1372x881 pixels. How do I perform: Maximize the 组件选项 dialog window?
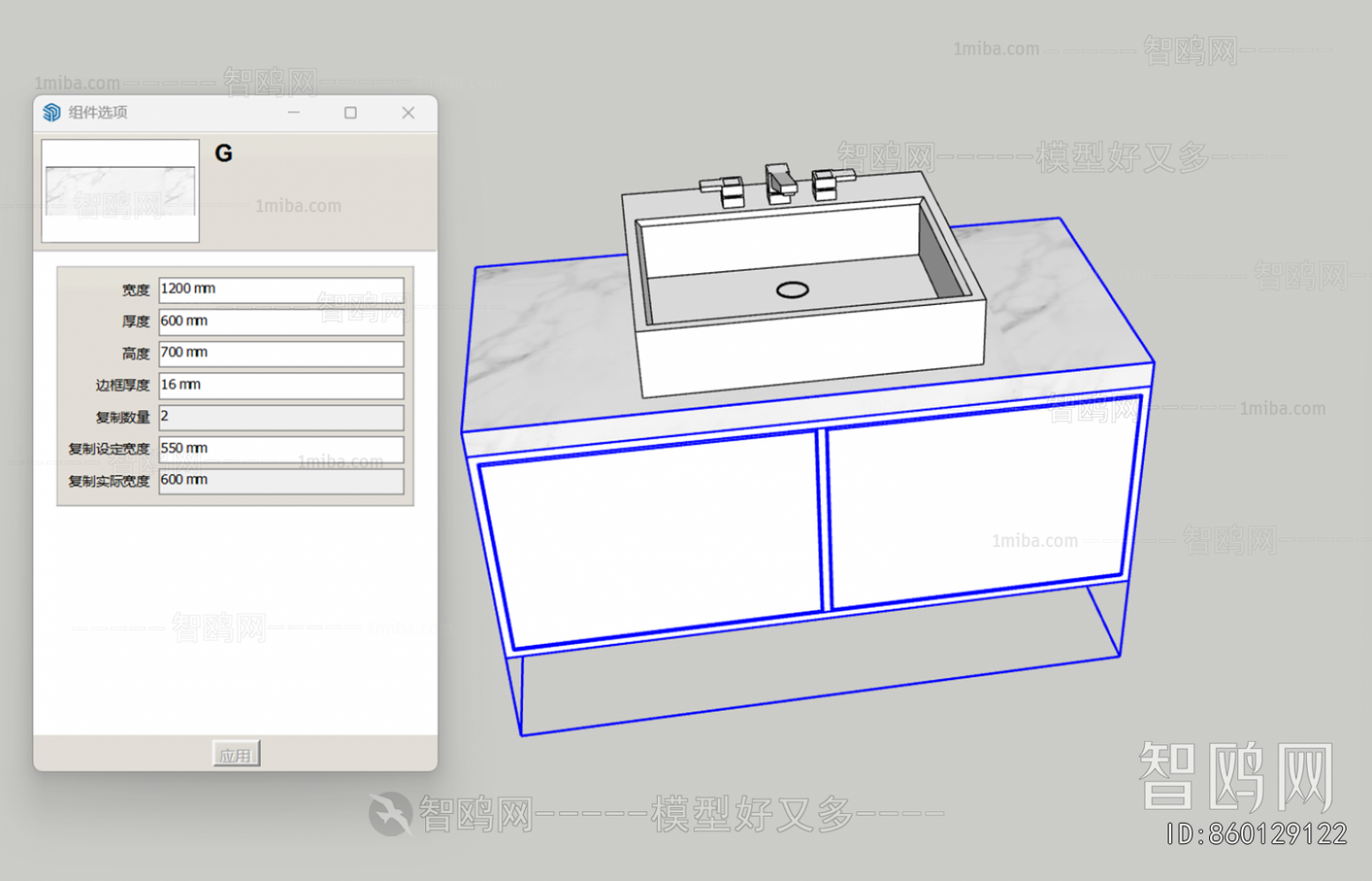coord(350,113)
